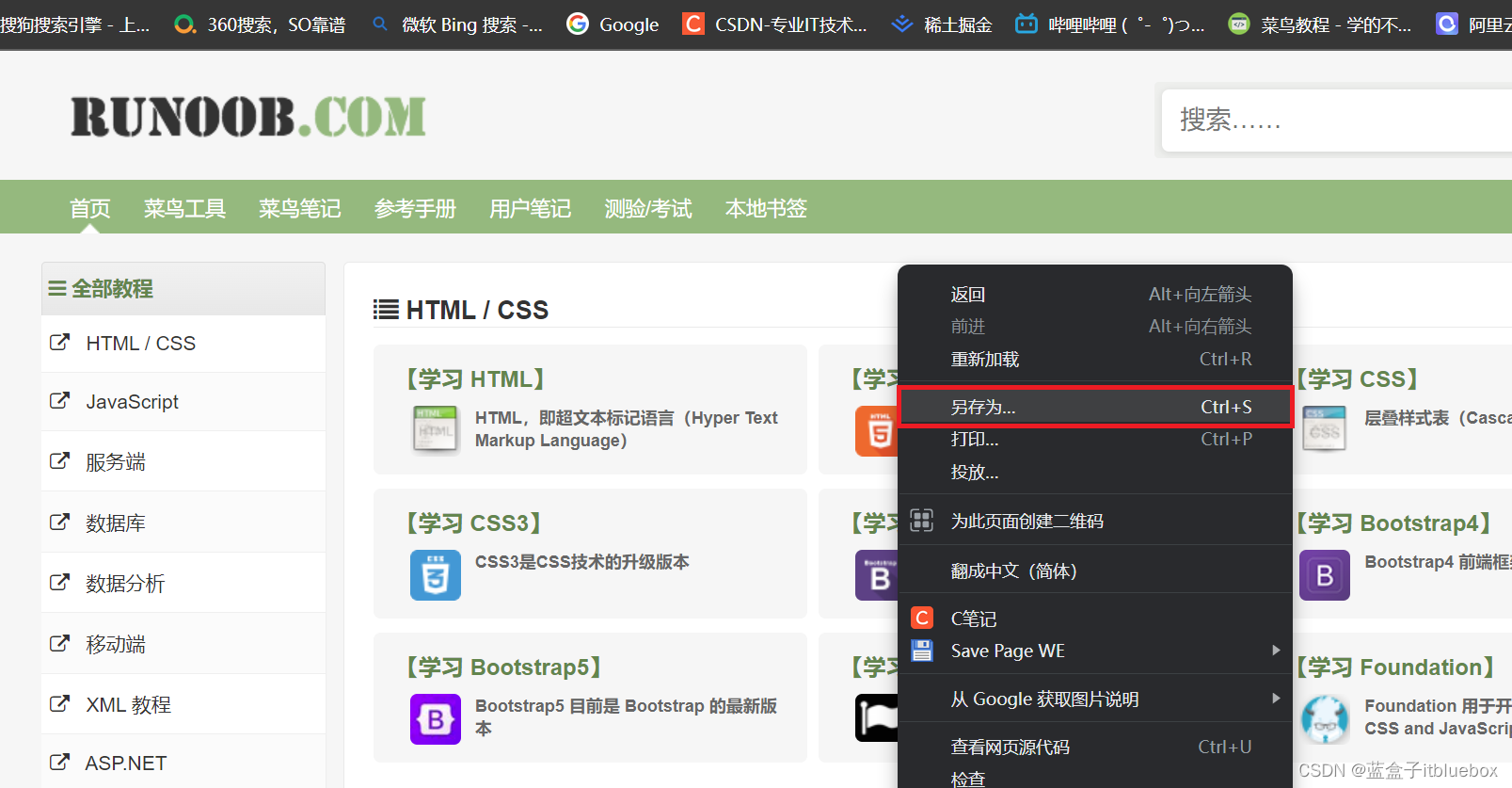Image resolution: width=1512 pixels, height=788 pixels.
Task: Open the 【学习 Bootstrap4】 tutorial link
Action: (1394, 523)
